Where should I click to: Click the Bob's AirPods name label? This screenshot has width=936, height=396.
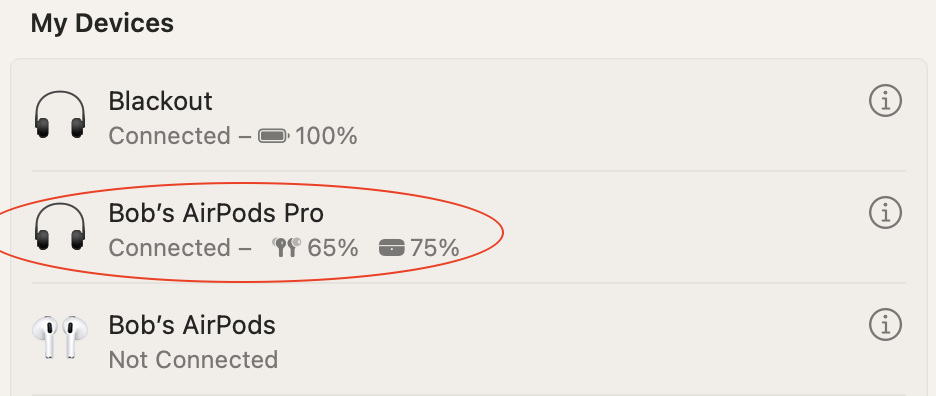192,325
